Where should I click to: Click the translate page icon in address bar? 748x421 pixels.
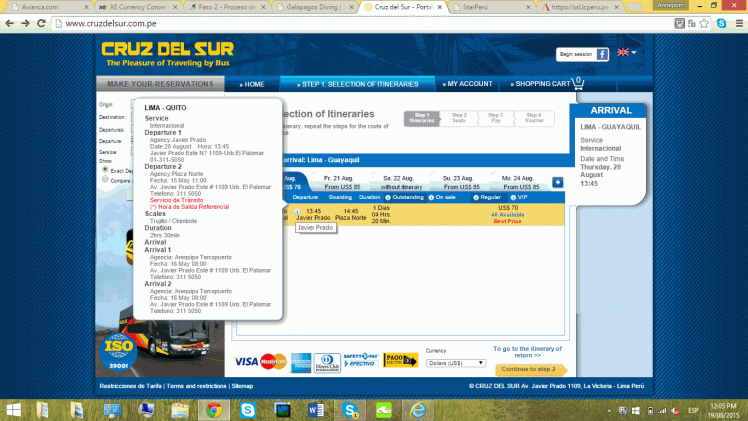pyautogui.click(x=692, y=23)
